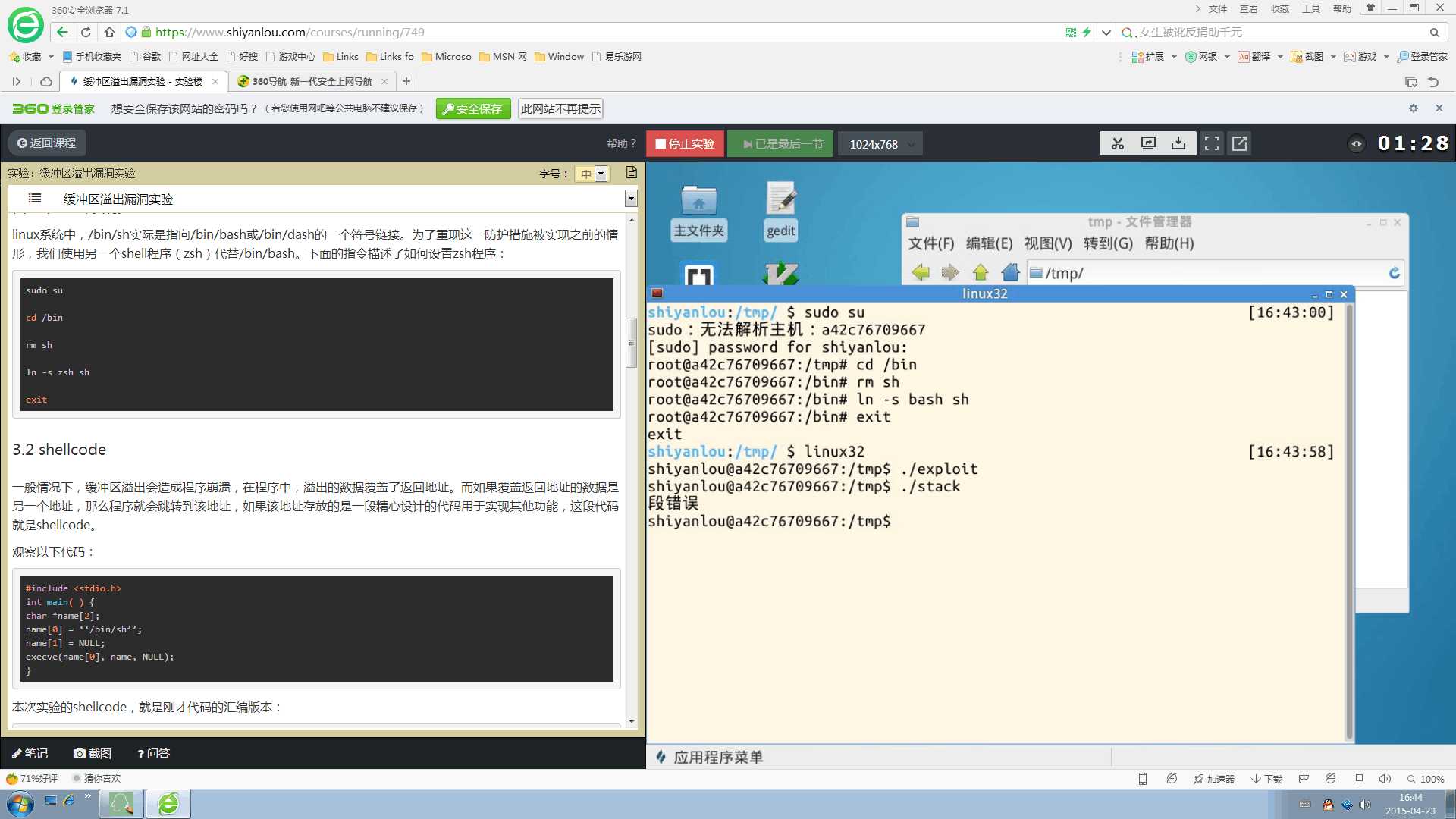Go to browser home page icon
Viewport: 1456px width, 819px height.
point(109,32)
